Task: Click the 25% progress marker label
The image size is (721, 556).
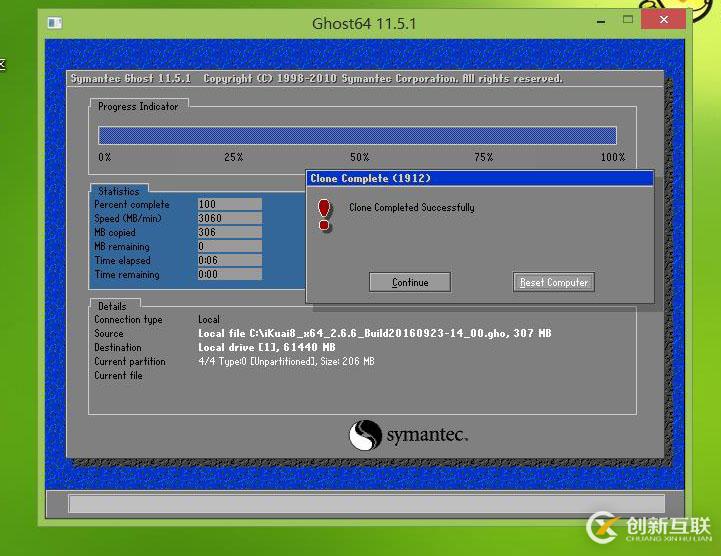Action: [x=234, y=157]
